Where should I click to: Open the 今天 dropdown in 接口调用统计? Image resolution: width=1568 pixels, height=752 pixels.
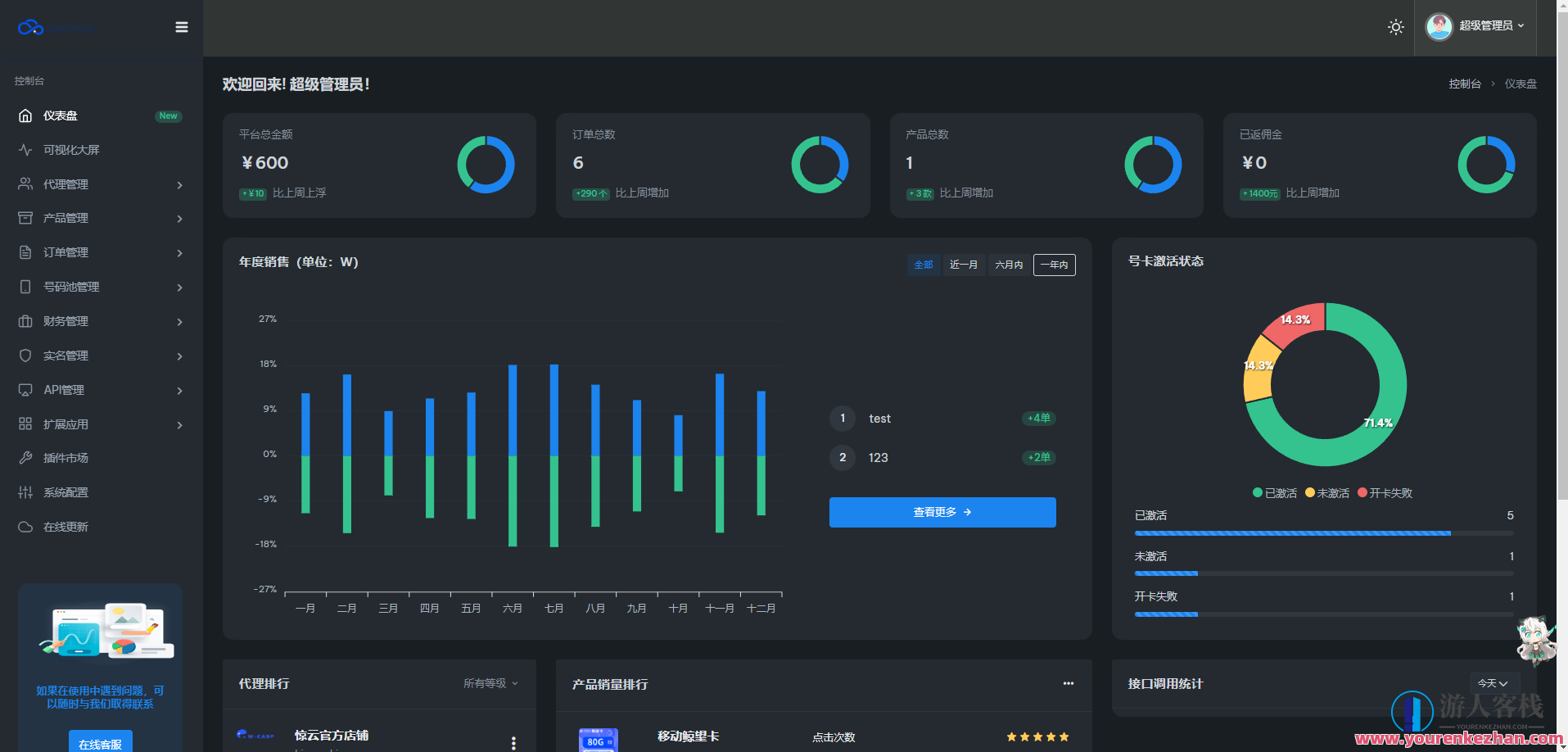pyautogui.click(x=1493, y=683)
